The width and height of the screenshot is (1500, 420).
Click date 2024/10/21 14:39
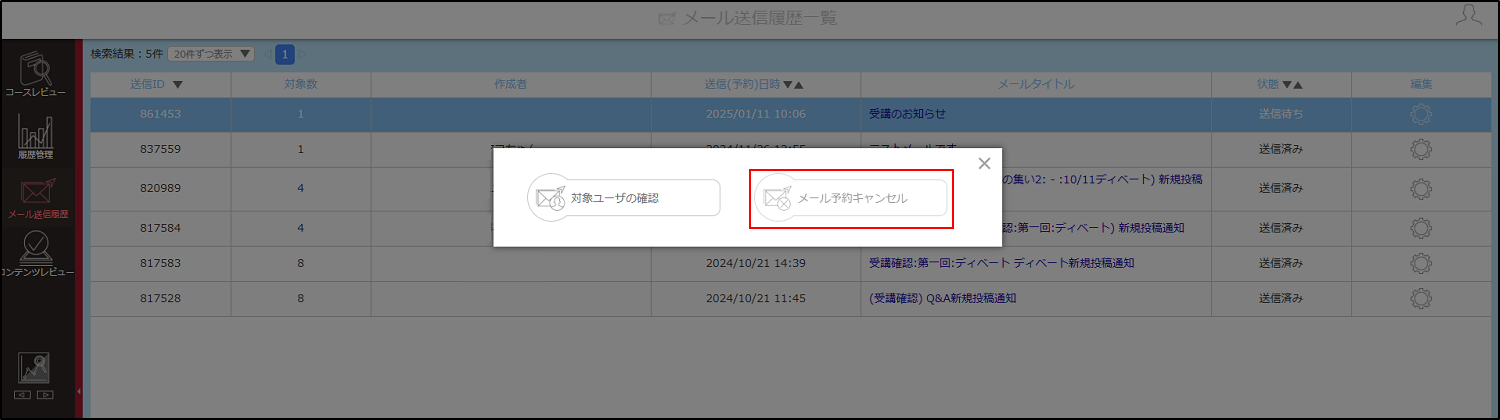(756, 263)
